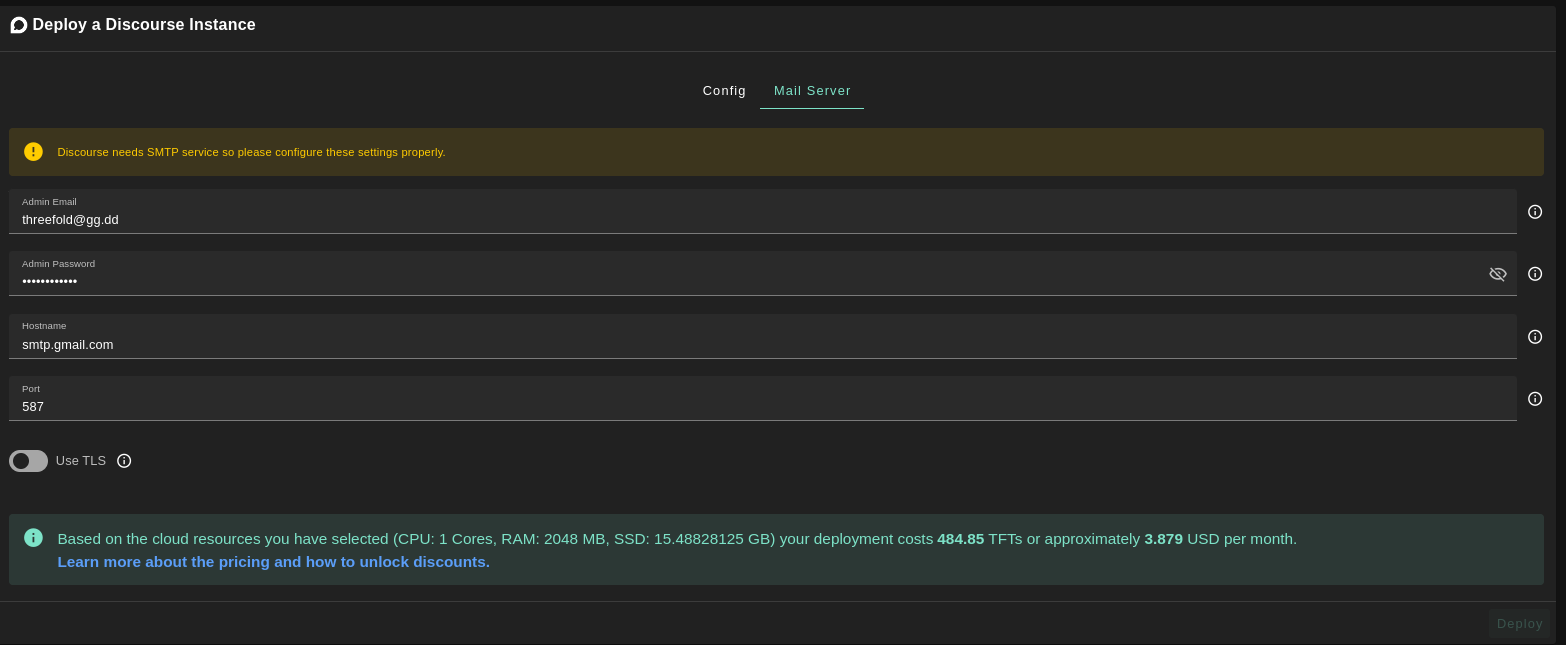Open info tooltip beside Admin Password field
Viewport: 1566px width, 645px height.
point(1535,274)
